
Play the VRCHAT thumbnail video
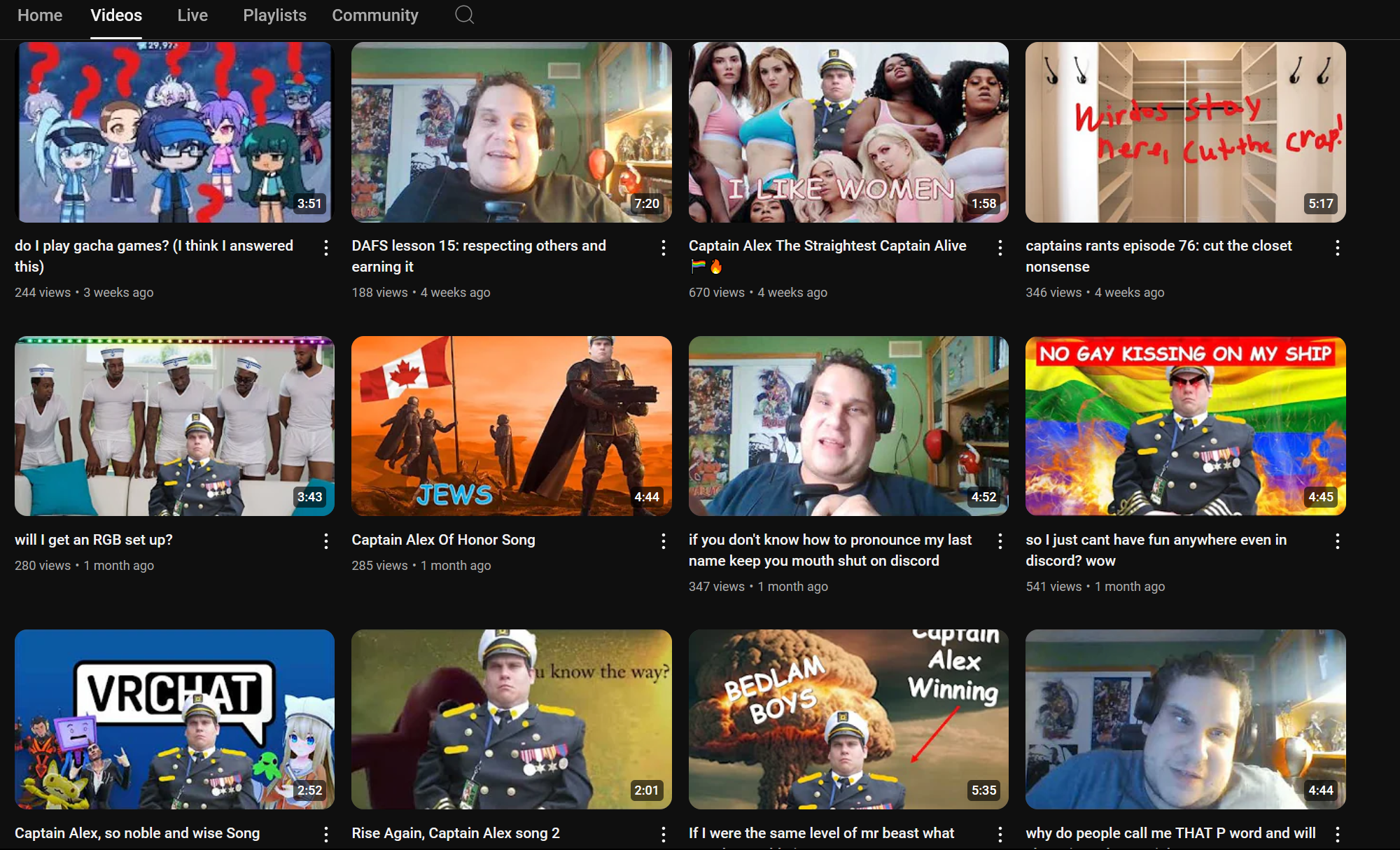click(174, 719)
